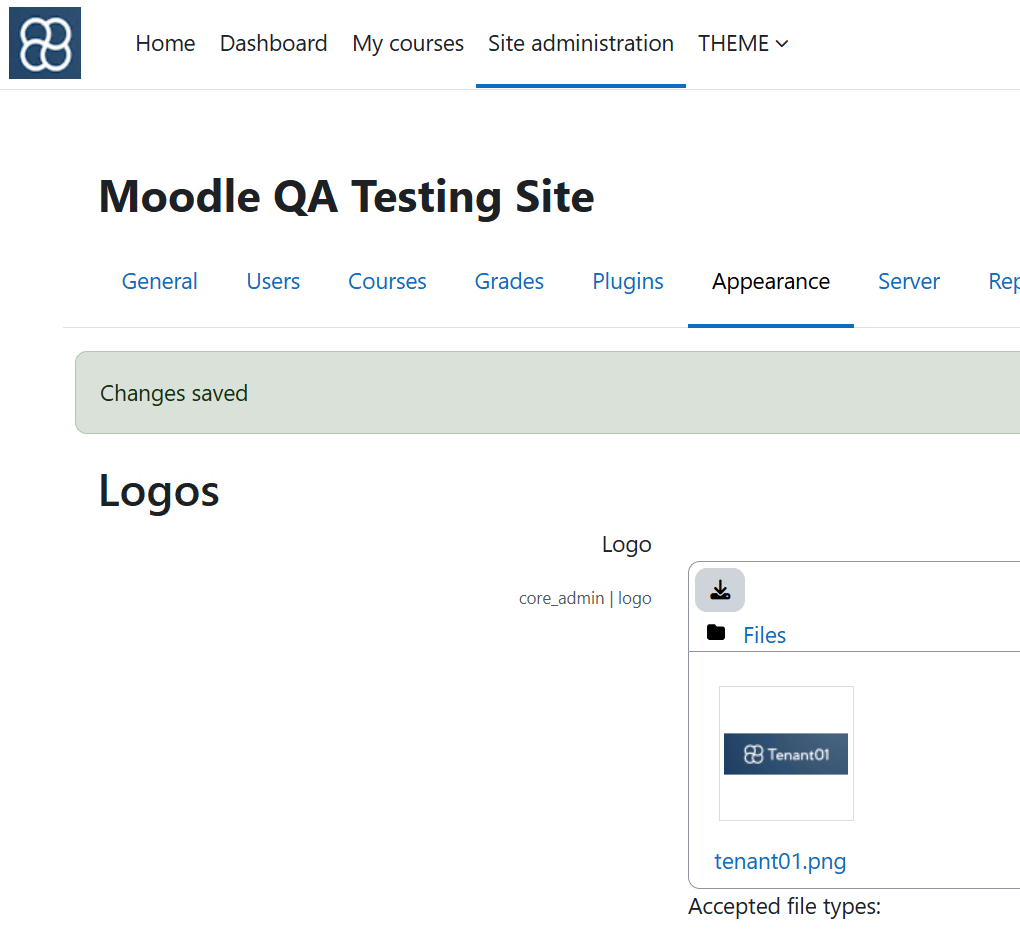This screenshot has height=938, width=1020.
Task: Open the Home navigation link
Action: 165,44
